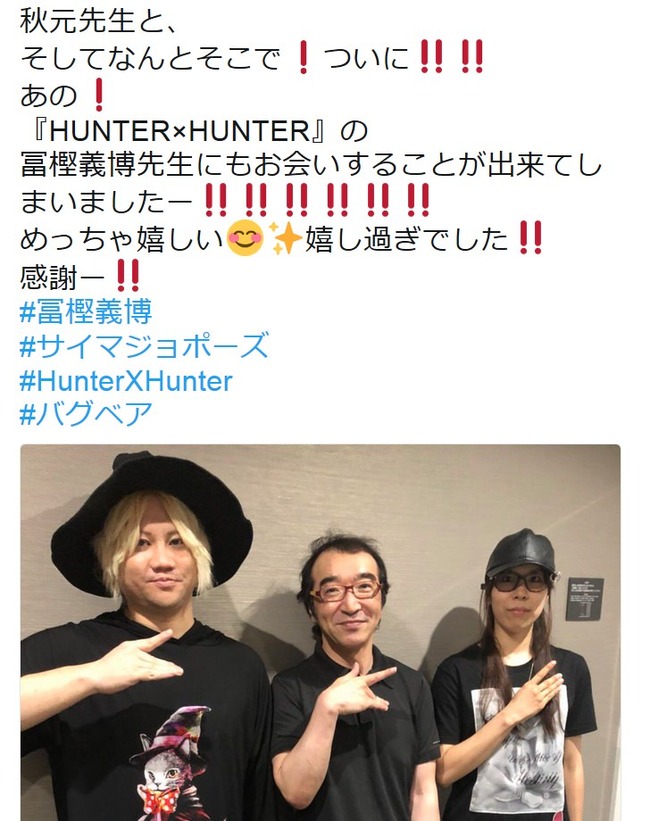
Task: Click the black witch hat in photo
Action: click(152, 522)
